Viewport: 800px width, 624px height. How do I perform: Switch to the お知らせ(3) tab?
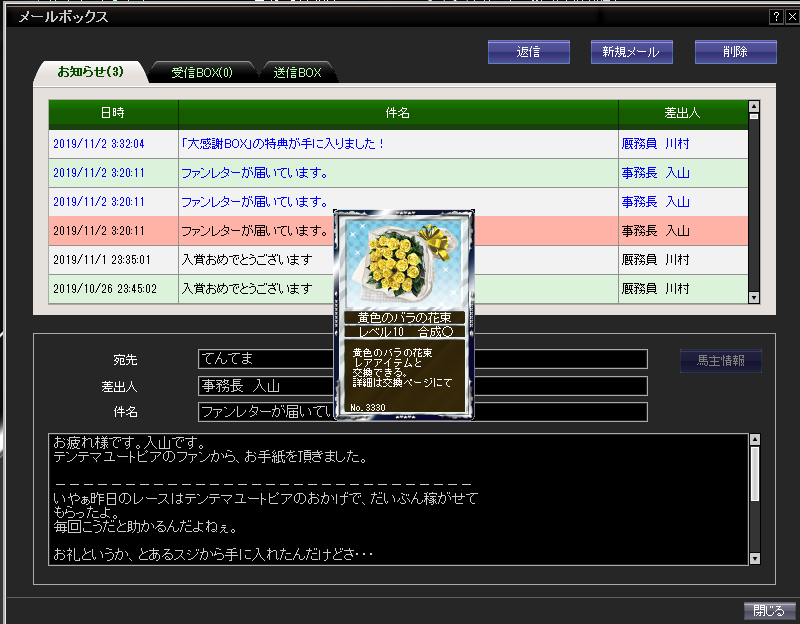[90, 72]
